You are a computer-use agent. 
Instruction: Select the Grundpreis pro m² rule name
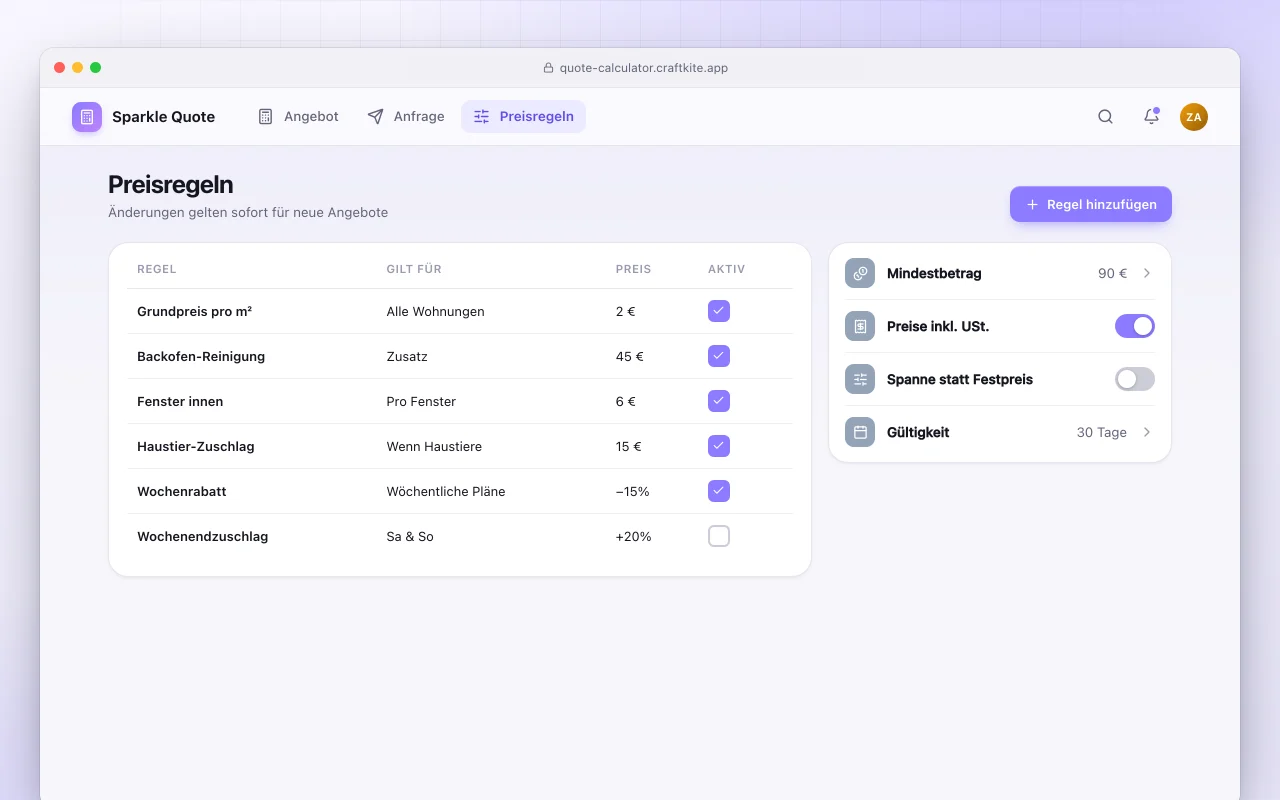point(194,311)
